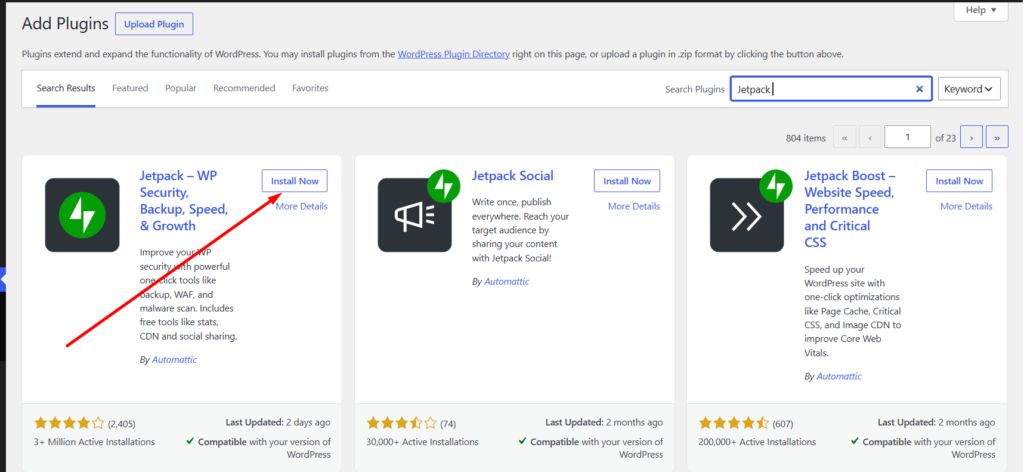Screen dimensions: 1024x472
Task: Click the '30,000+ Active Installations' text
Action: (423, 442)
